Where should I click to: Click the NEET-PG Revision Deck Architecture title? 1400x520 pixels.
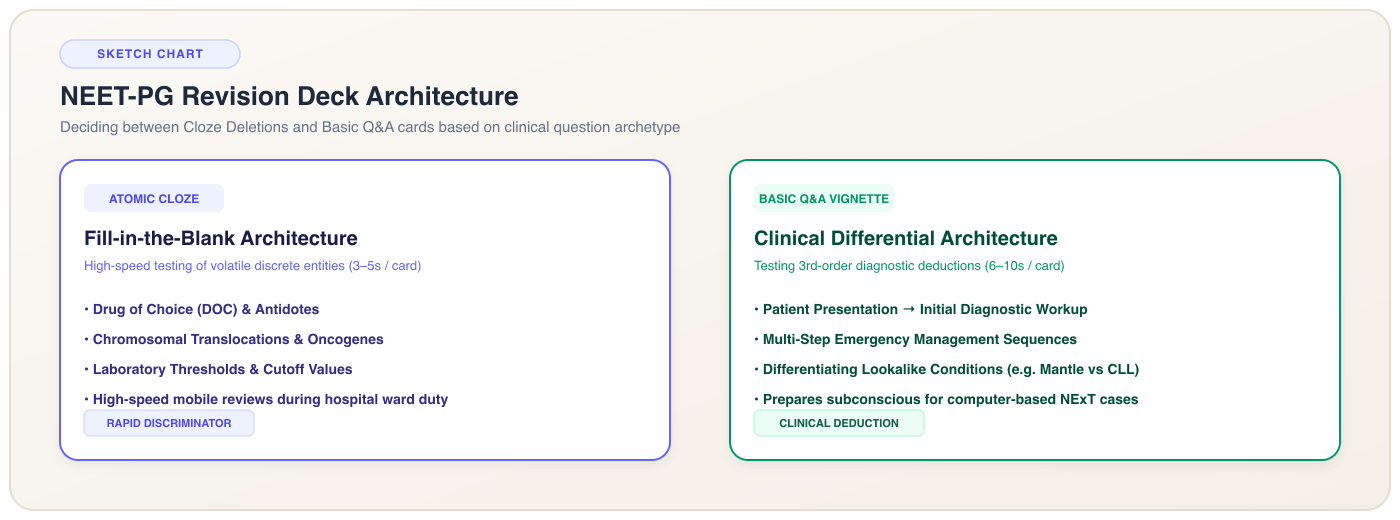289,96
